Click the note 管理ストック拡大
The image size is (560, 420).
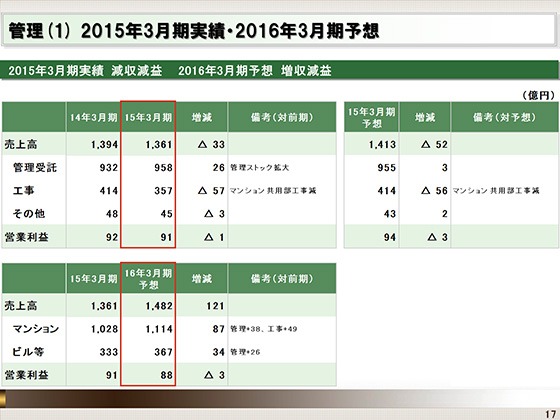click(260, 168)
